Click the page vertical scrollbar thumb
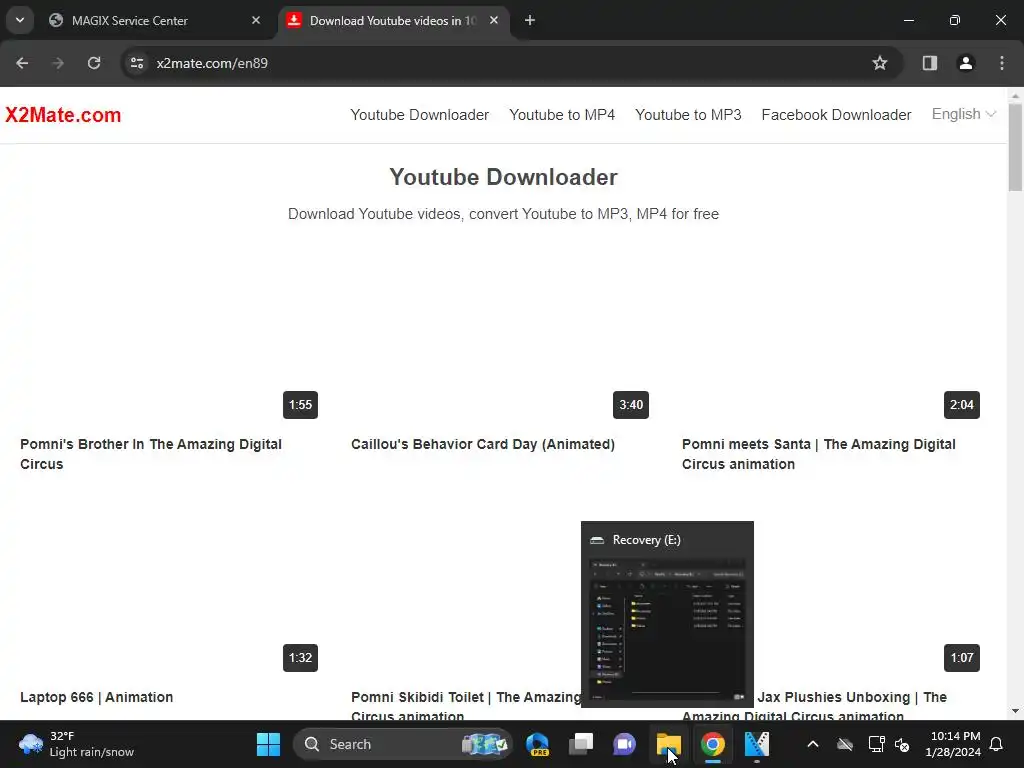1024x768 pixels. tap(1015, 148)
